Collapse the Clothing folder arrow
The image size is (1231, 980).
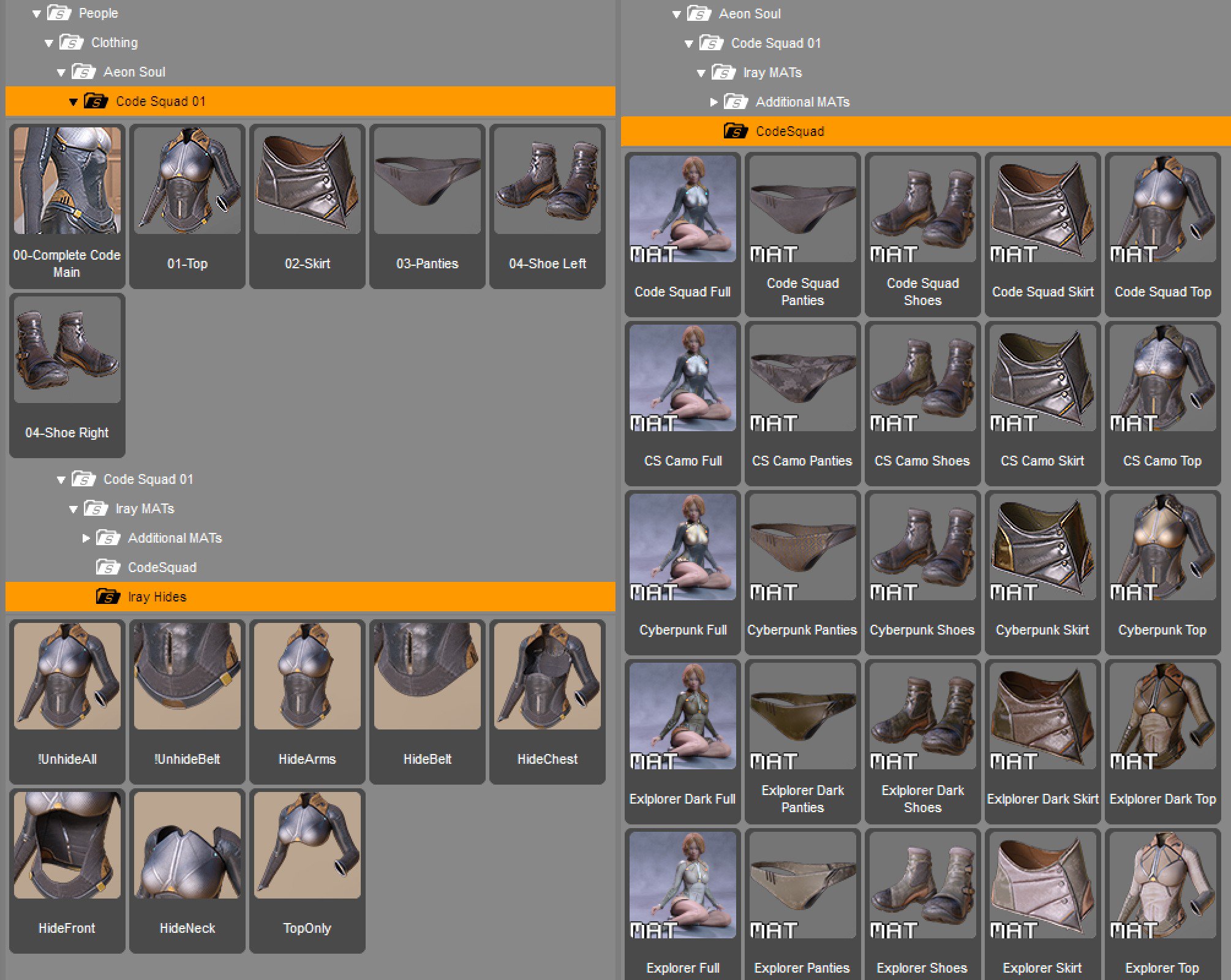pos(49,43)
